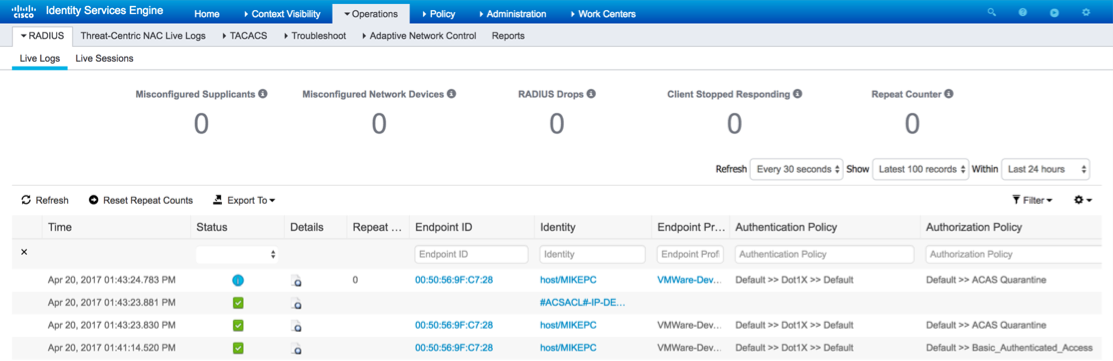Open the Export To menu
1113x361 pixels.
click(244, 201)
